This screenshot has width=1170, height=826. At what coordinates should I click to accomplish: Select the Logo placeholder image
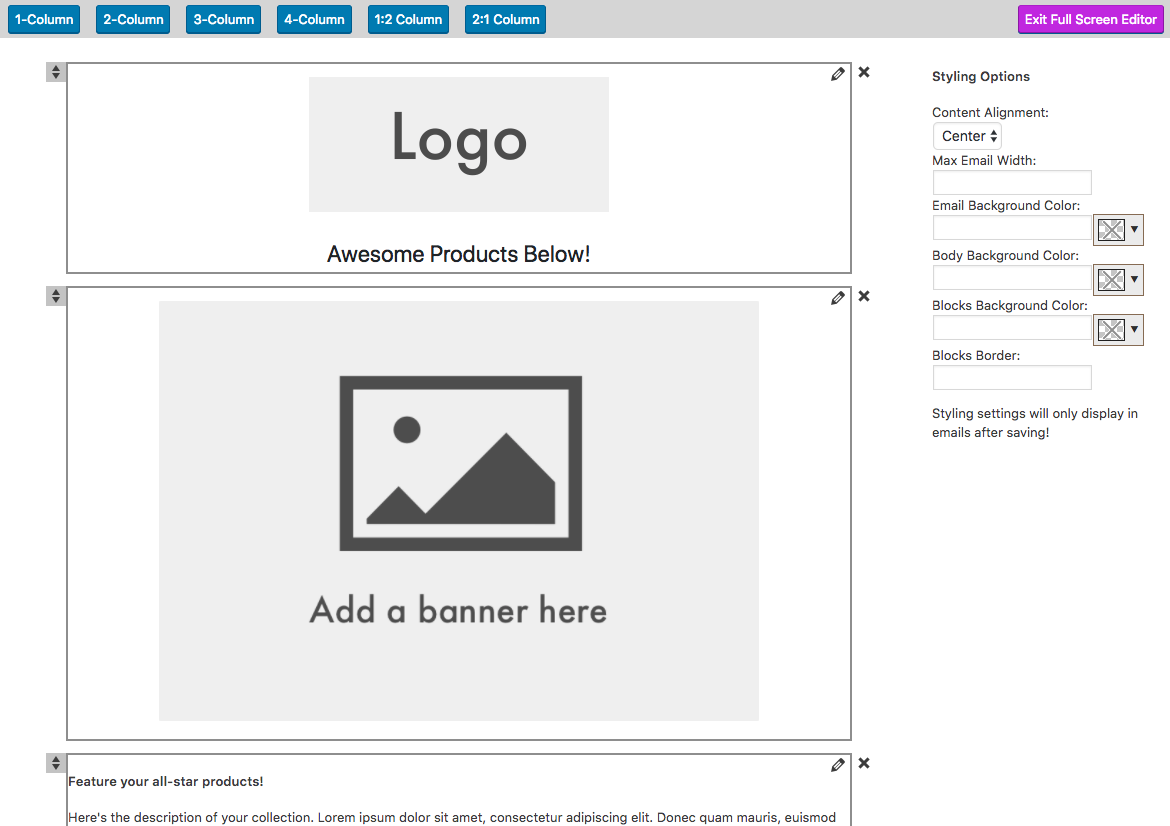[x=459, y=144]
